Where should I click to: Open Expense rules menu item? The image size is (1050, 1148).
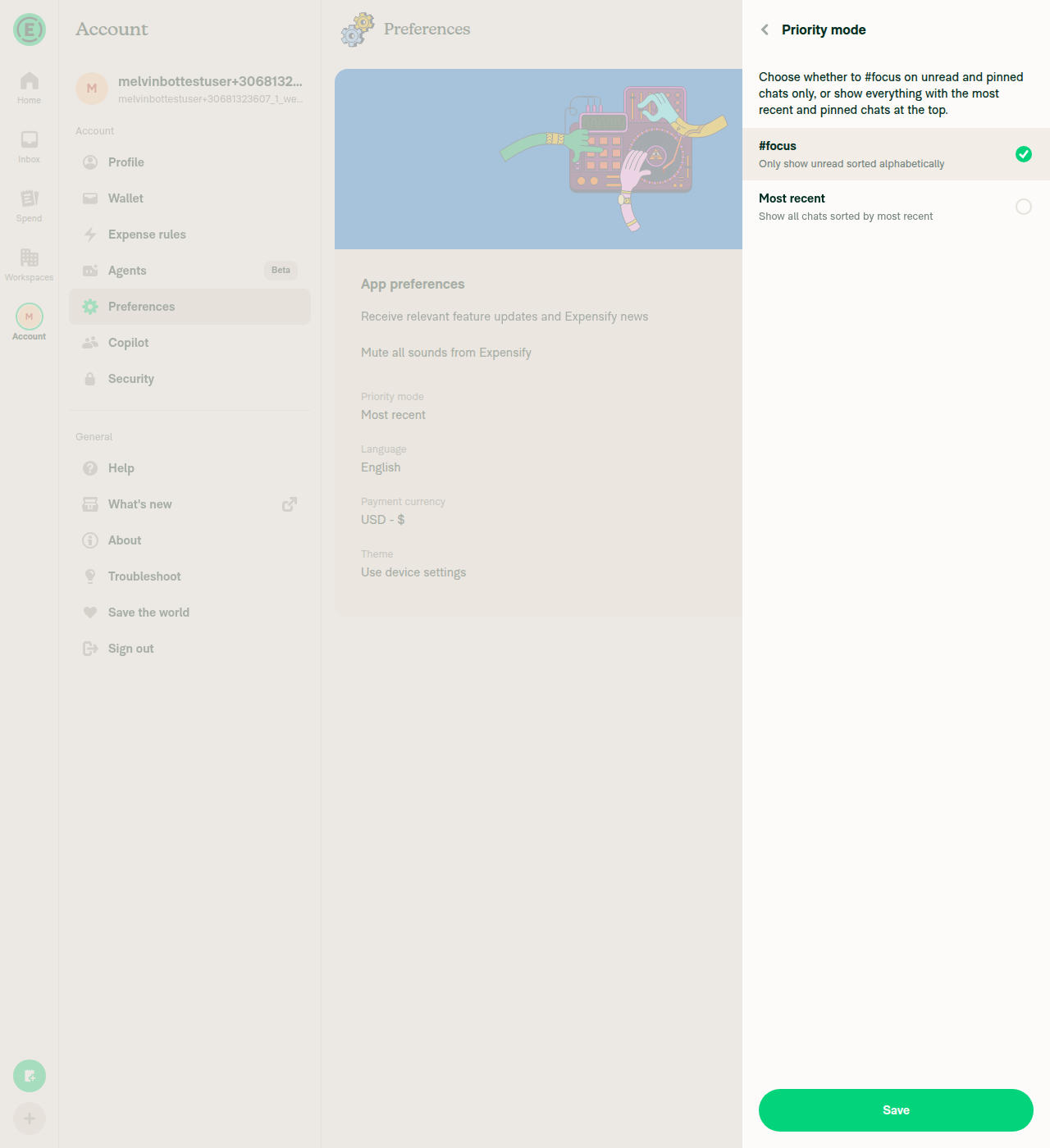tap(189, 235)
